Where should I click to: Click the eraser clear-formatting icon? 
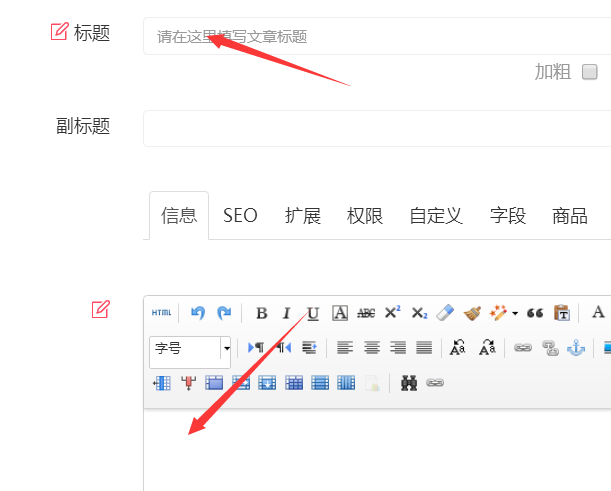coord(446,313)
